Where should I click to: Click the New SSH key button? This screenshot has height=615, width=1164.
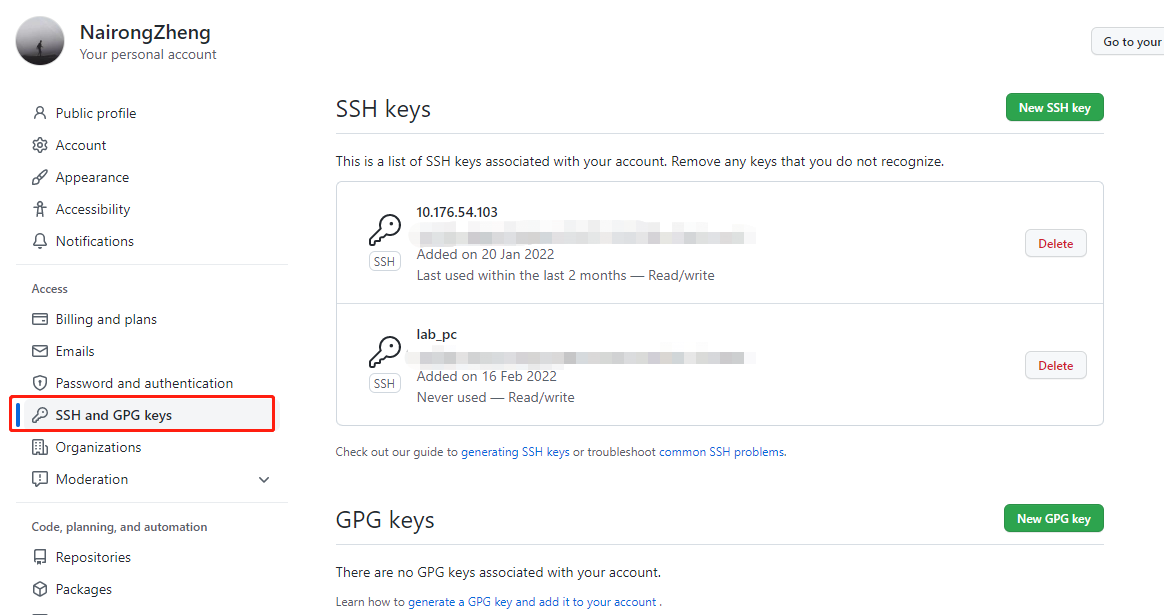(x=1054, y=107)
